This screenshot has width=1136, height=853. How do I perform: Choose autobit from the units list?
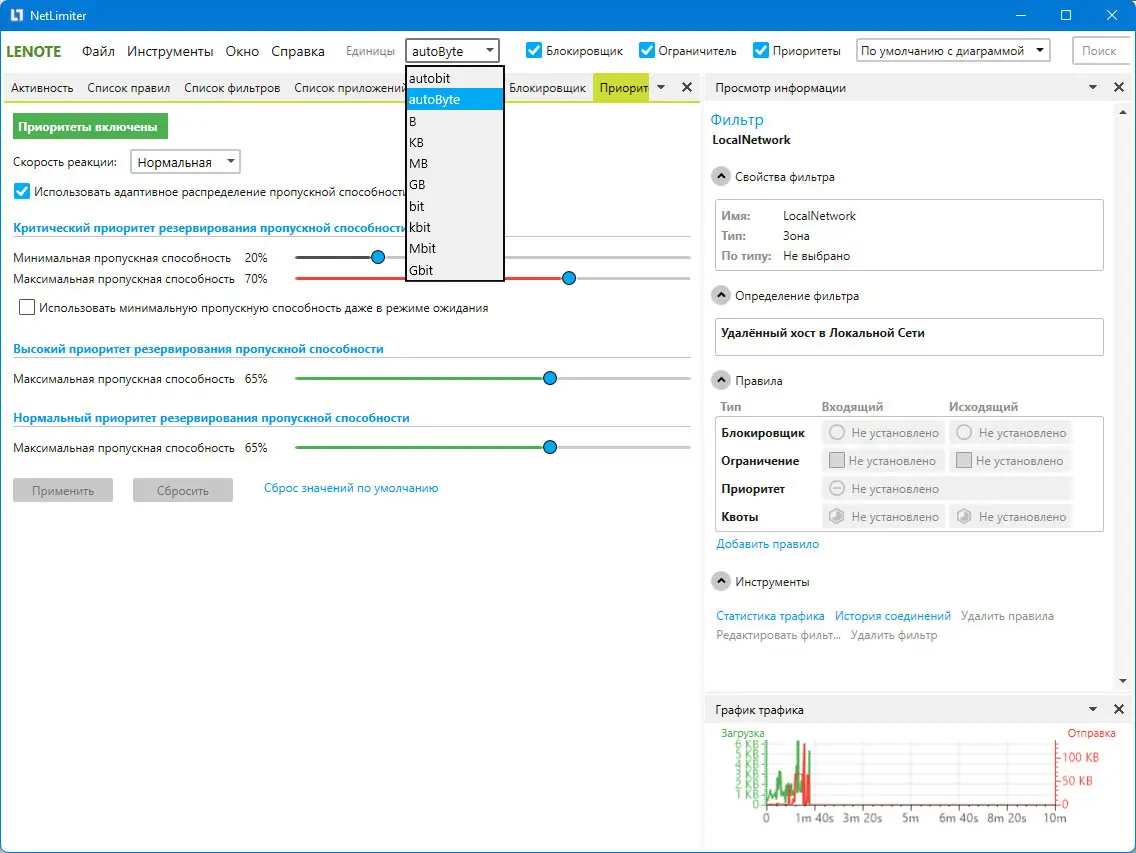tap(455, 78)
